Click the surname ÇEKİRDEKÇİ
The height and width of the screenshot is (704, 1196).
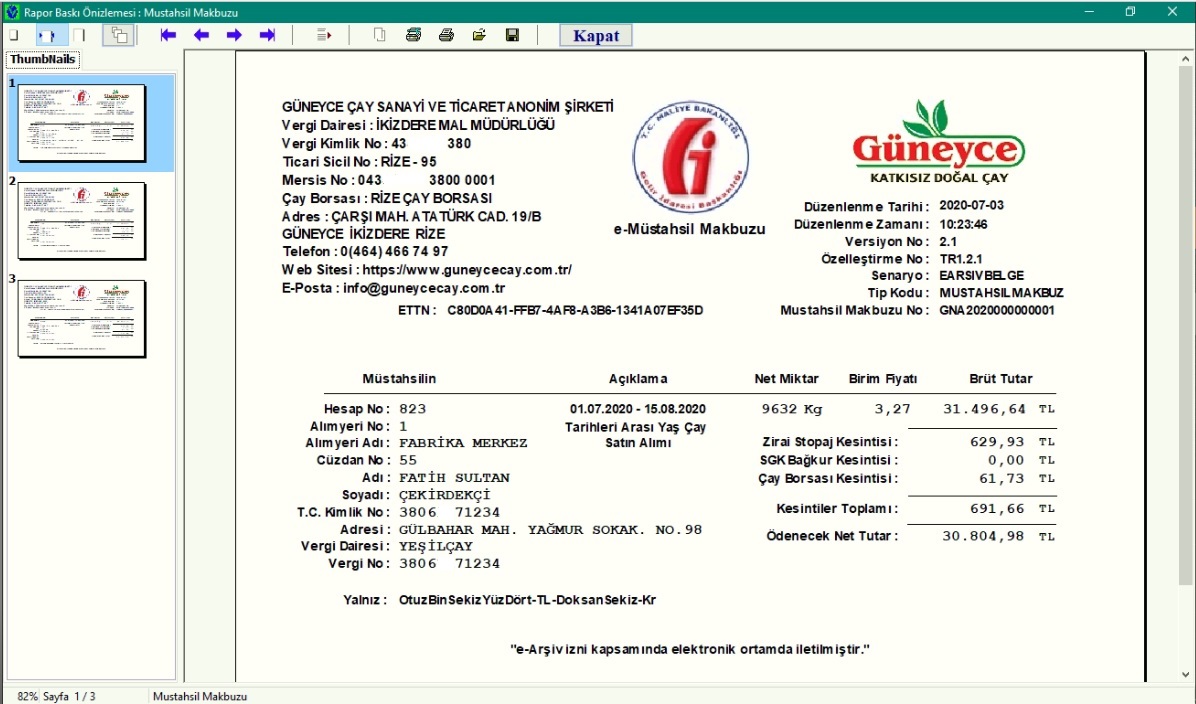(x=445, y=495)
